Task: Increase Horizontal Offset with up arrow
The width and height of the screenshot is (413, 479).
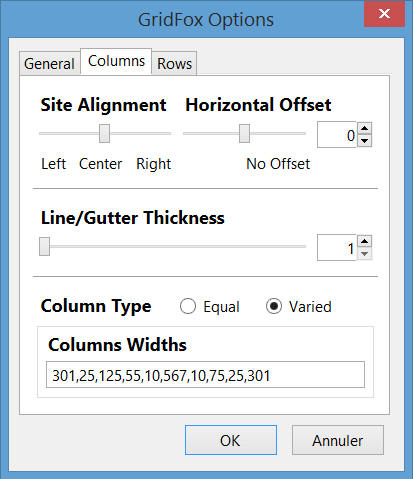Action: pyautogui.click(x=365, y=128)
